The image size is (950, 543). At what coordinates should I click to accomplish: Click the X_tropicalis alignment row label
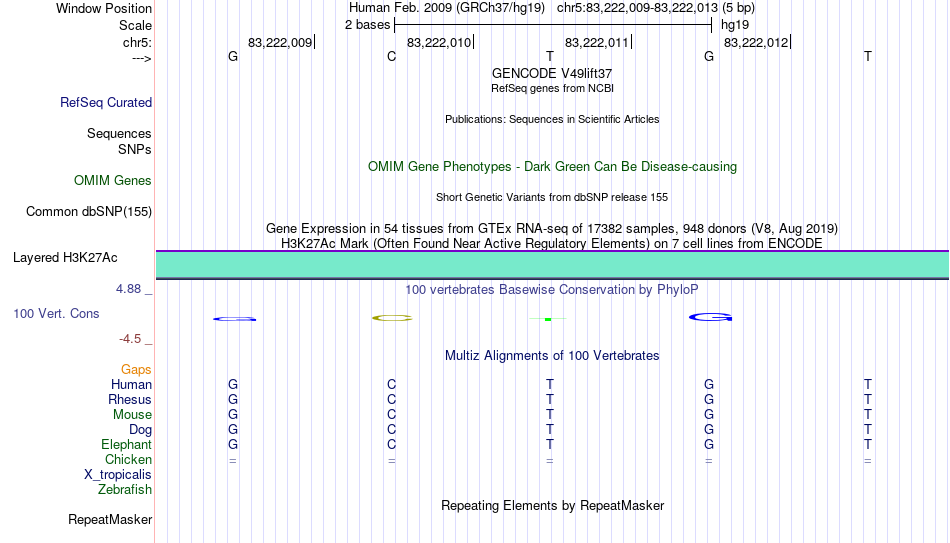[118, 475]
